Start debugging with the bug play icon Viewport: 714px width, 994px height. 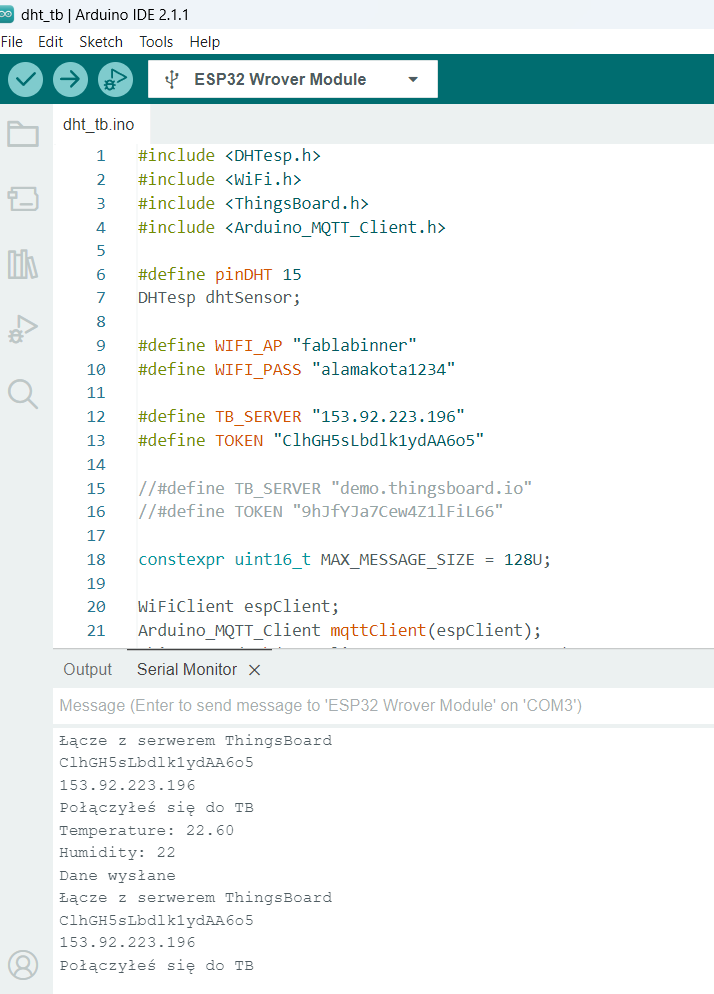click(x=115, y=79)
